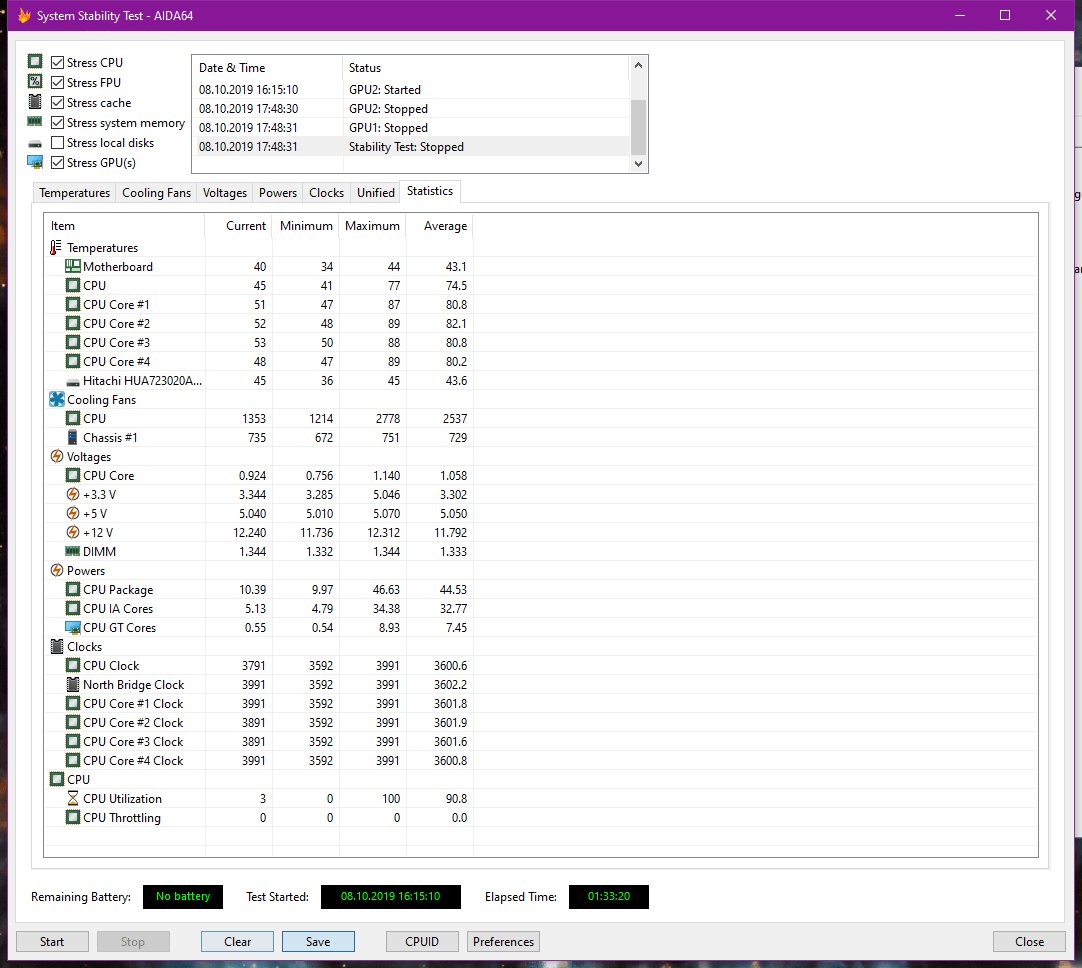
Task: Uncheck the Stress CPU checkbox
Action: click(x=57, y=63)
